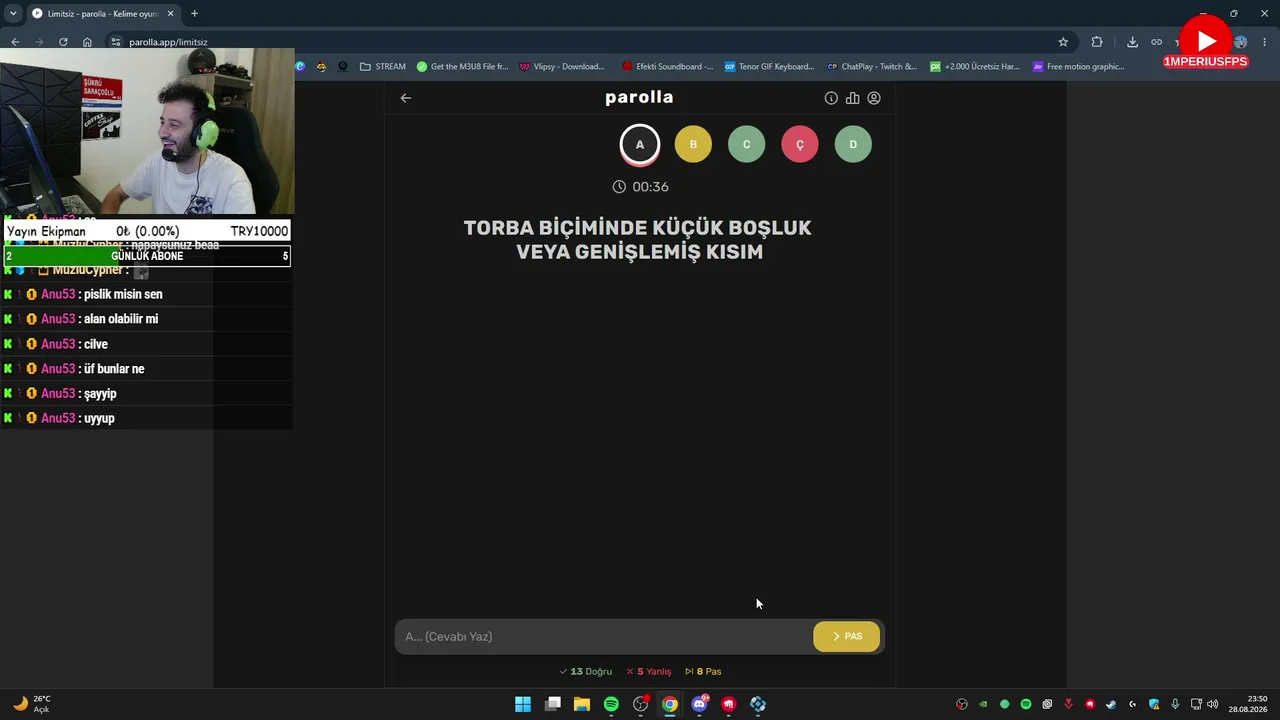The height and width of the screenshot is (720, 1280).
Task: Click the webcam overlay video
Action: [x=147, y=131]
